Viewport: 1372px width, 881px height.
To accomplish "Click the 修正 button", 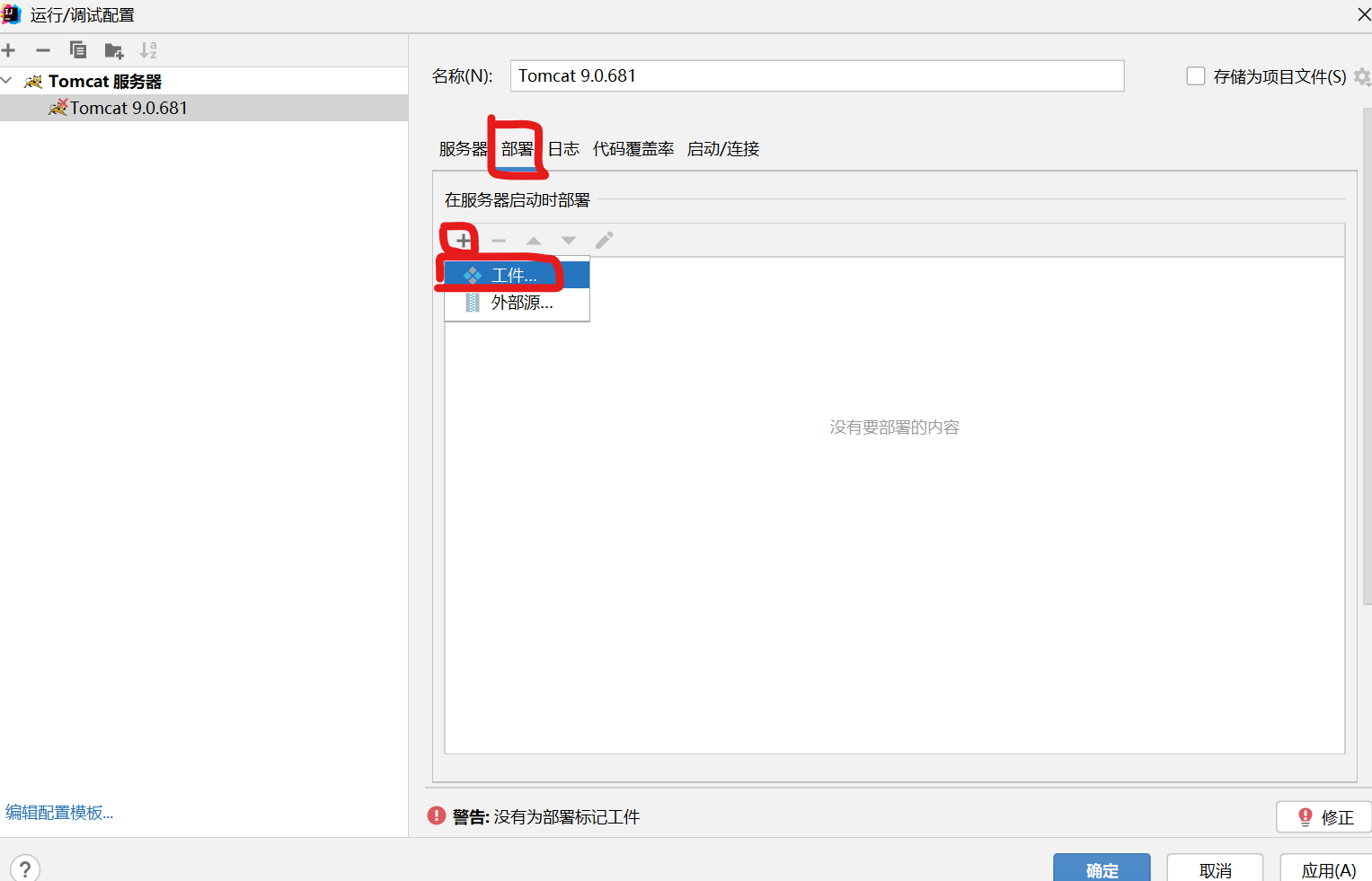I will [1324, 817].
